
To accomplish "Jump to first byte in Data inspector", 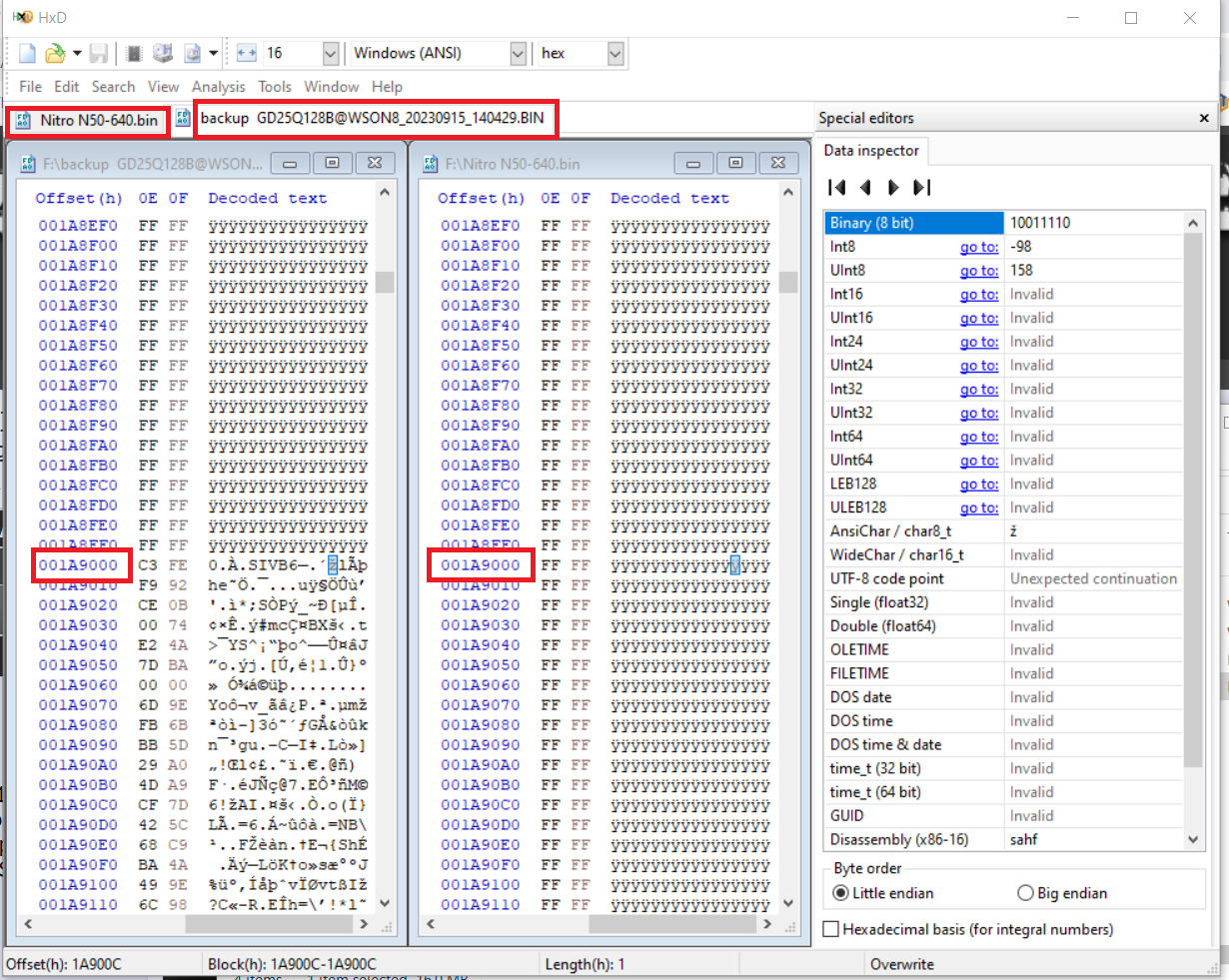I will tap(837, 188).
